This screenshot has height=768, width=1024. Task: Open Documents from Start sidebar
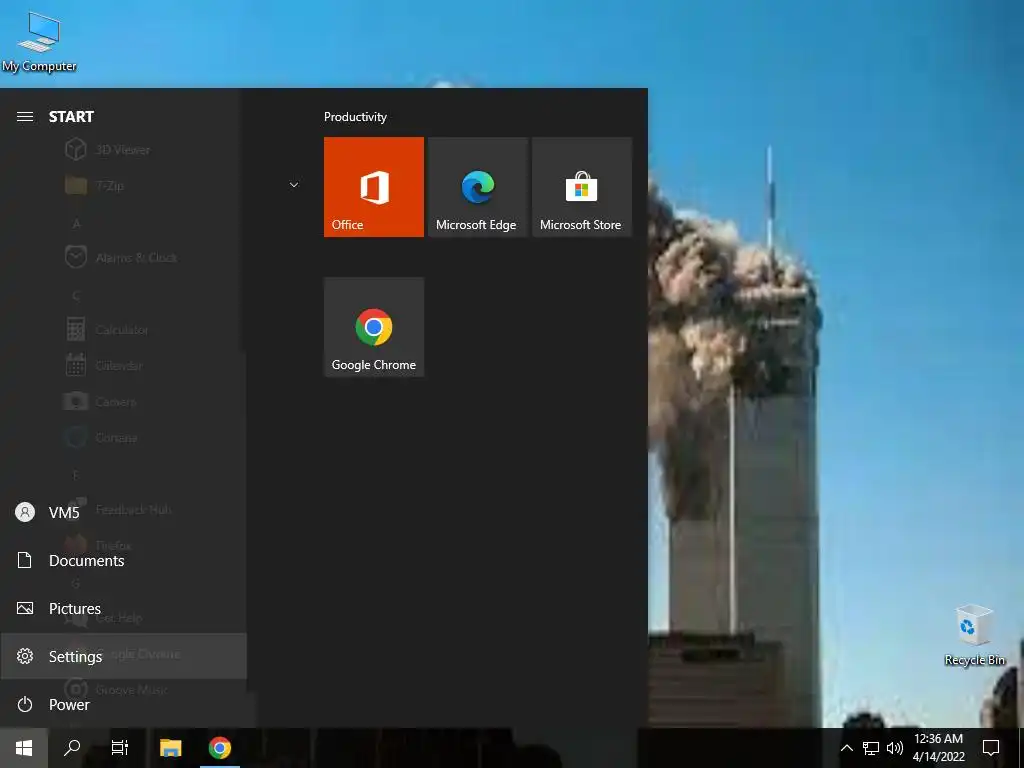coord(123,560)
